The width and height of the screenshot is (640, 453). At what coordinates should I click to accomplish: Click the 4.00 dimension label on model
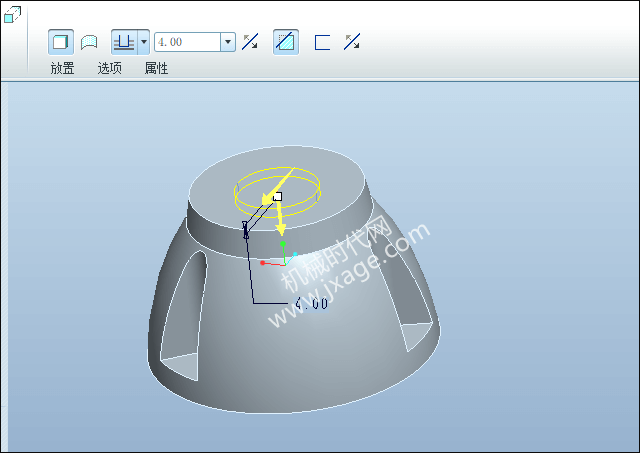(x=311, y=303)
